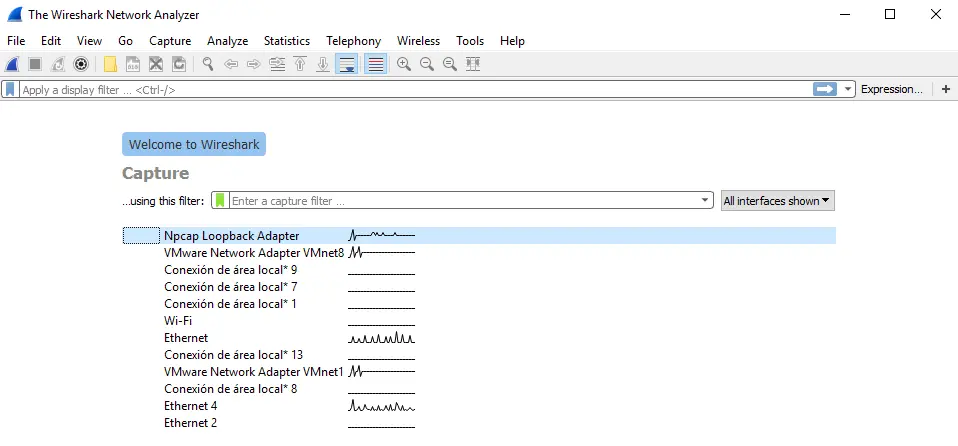Click the Apply a display filter field
This screenshot has width=958, height=446.
pyautogui.click(x=415, y=89)
